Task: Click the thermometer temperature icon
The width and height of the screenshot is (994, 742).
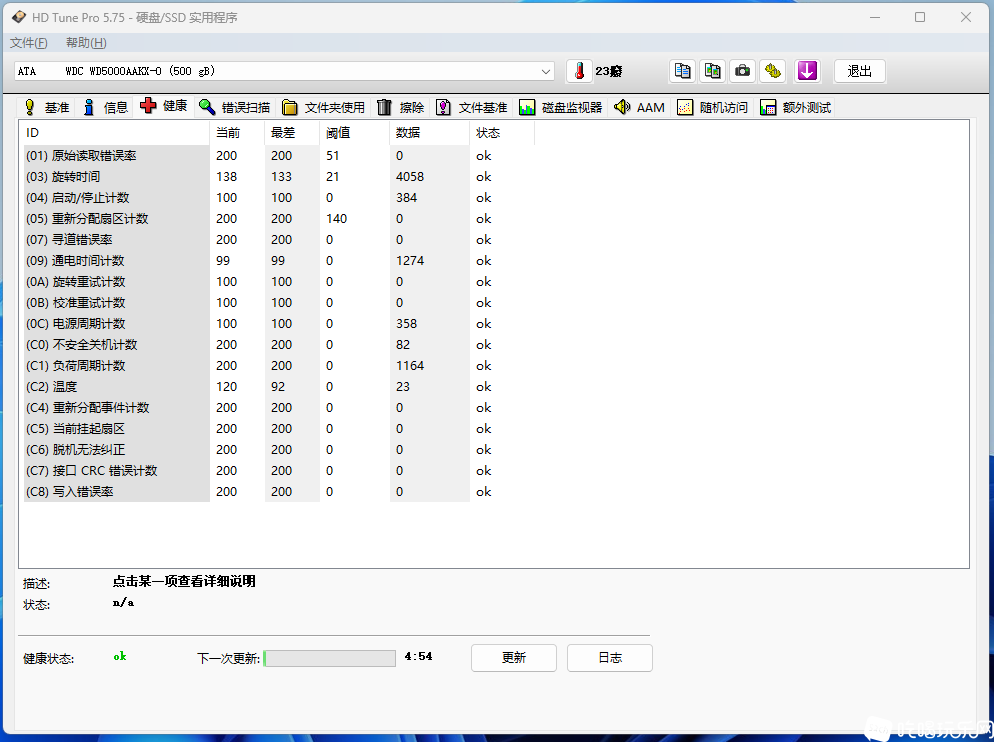Action: tap(579, 71)
